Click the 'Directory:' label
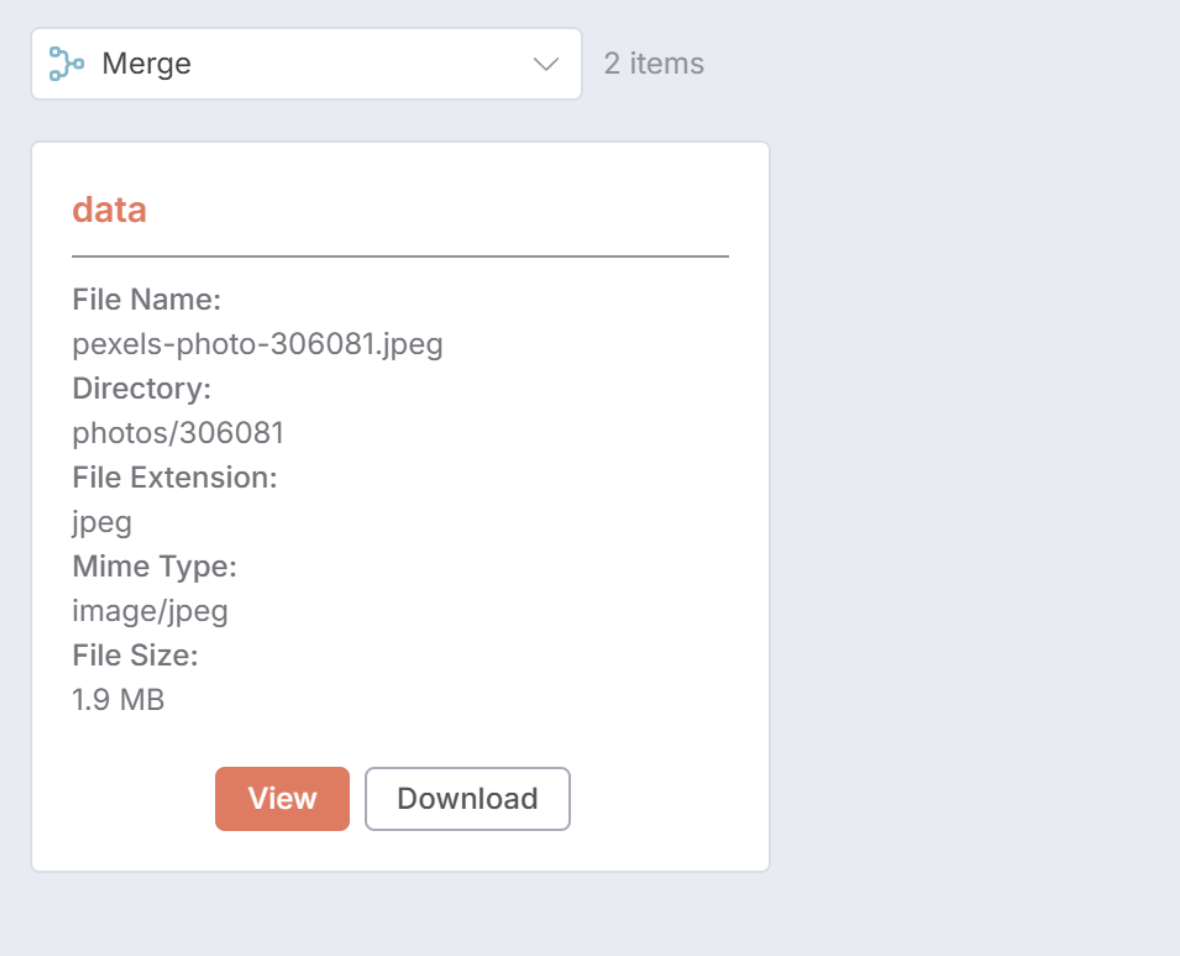 141,388
